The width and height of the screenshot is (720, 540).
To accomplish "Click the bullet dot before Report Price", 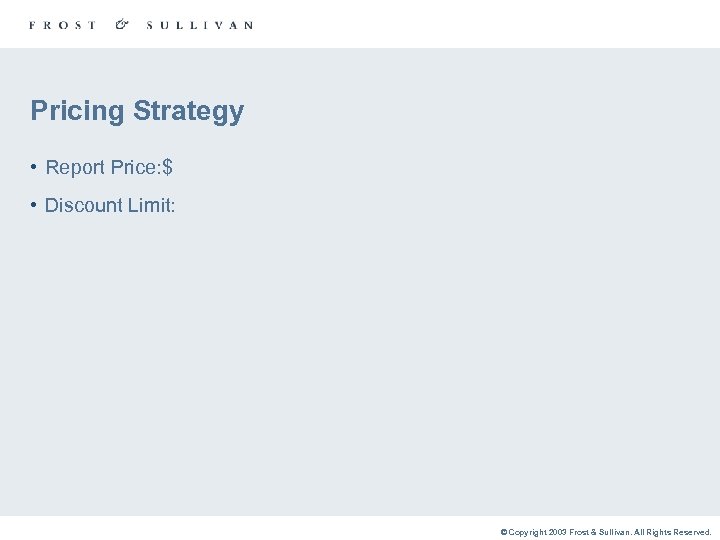I will pyautogui.click(x=34, y=167).
